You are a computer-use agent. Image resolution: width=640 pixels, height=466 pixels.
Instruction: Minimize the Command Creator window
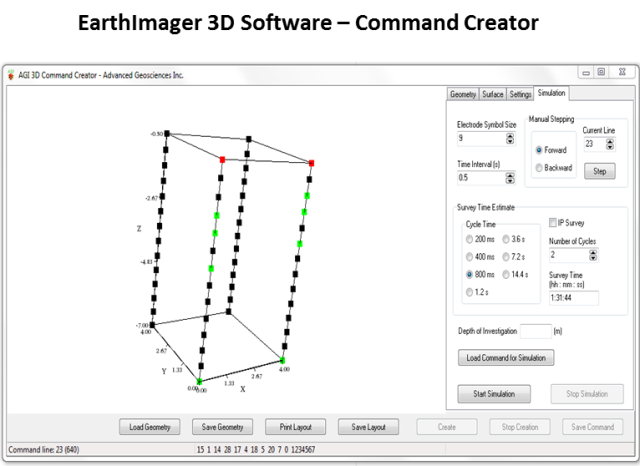[586, 73]
